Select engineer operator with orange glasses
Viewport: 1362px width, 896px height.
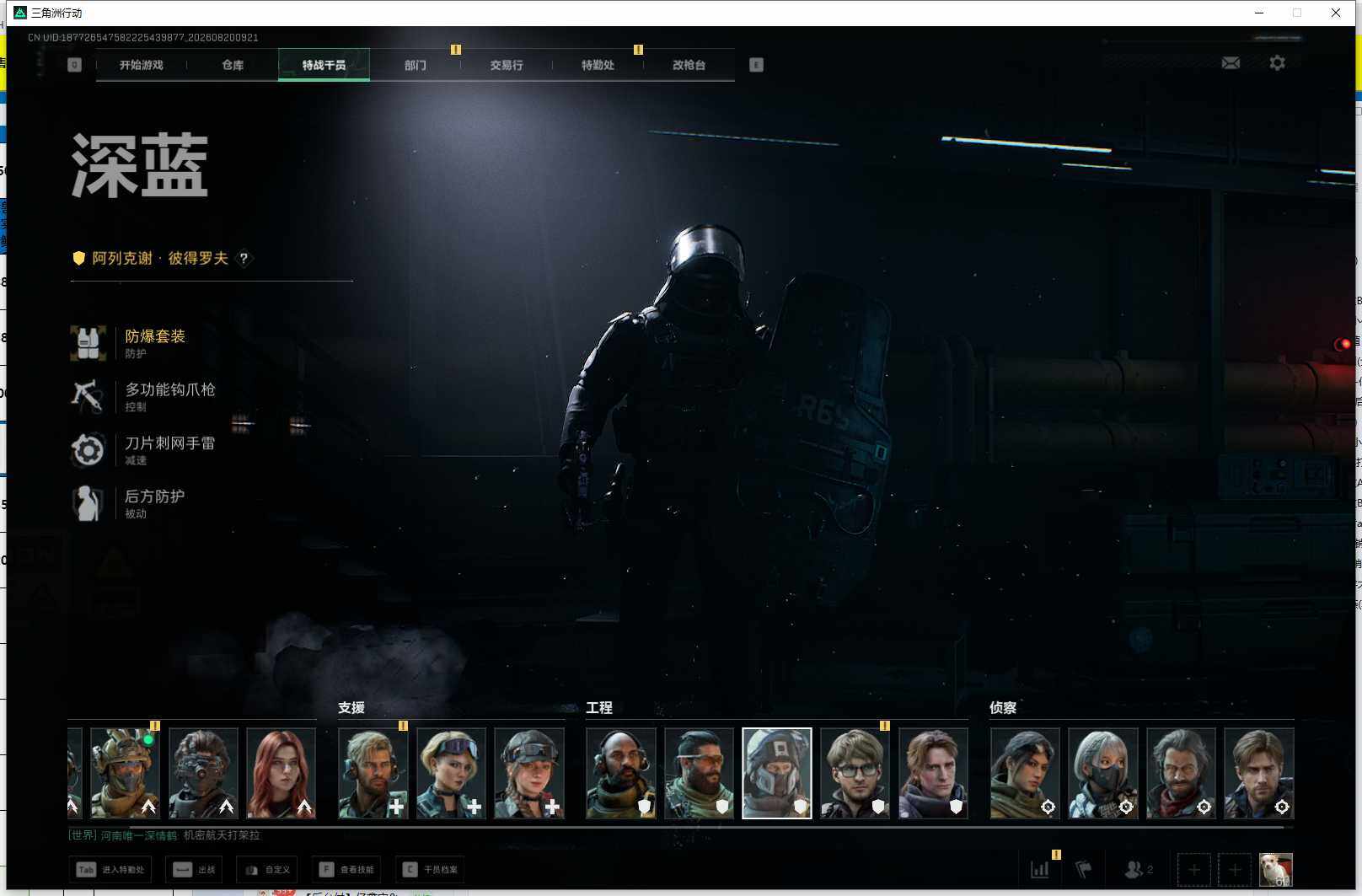pyautogui.click(x=699, y=774)
